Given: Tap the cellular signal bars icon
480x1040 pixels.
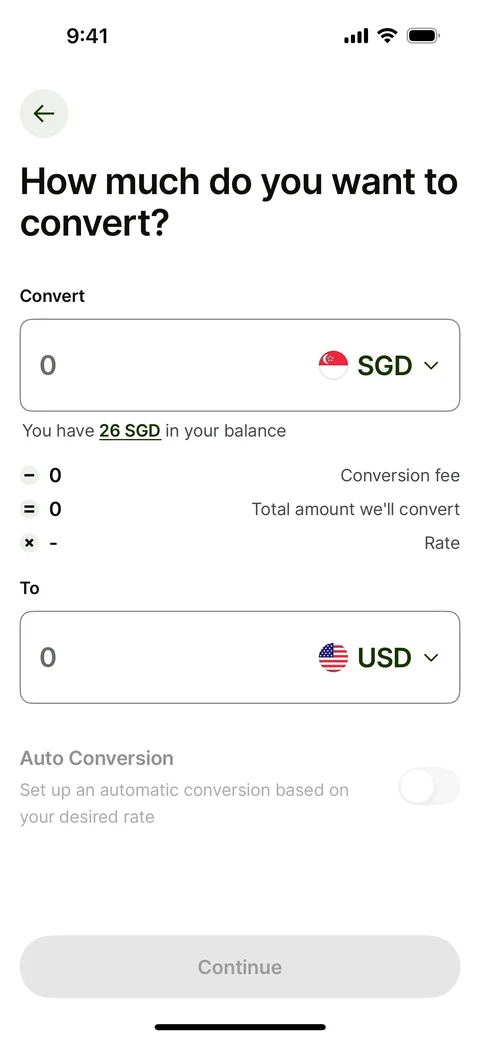Looking at the screenshot, I should click(x=356, y=36).
